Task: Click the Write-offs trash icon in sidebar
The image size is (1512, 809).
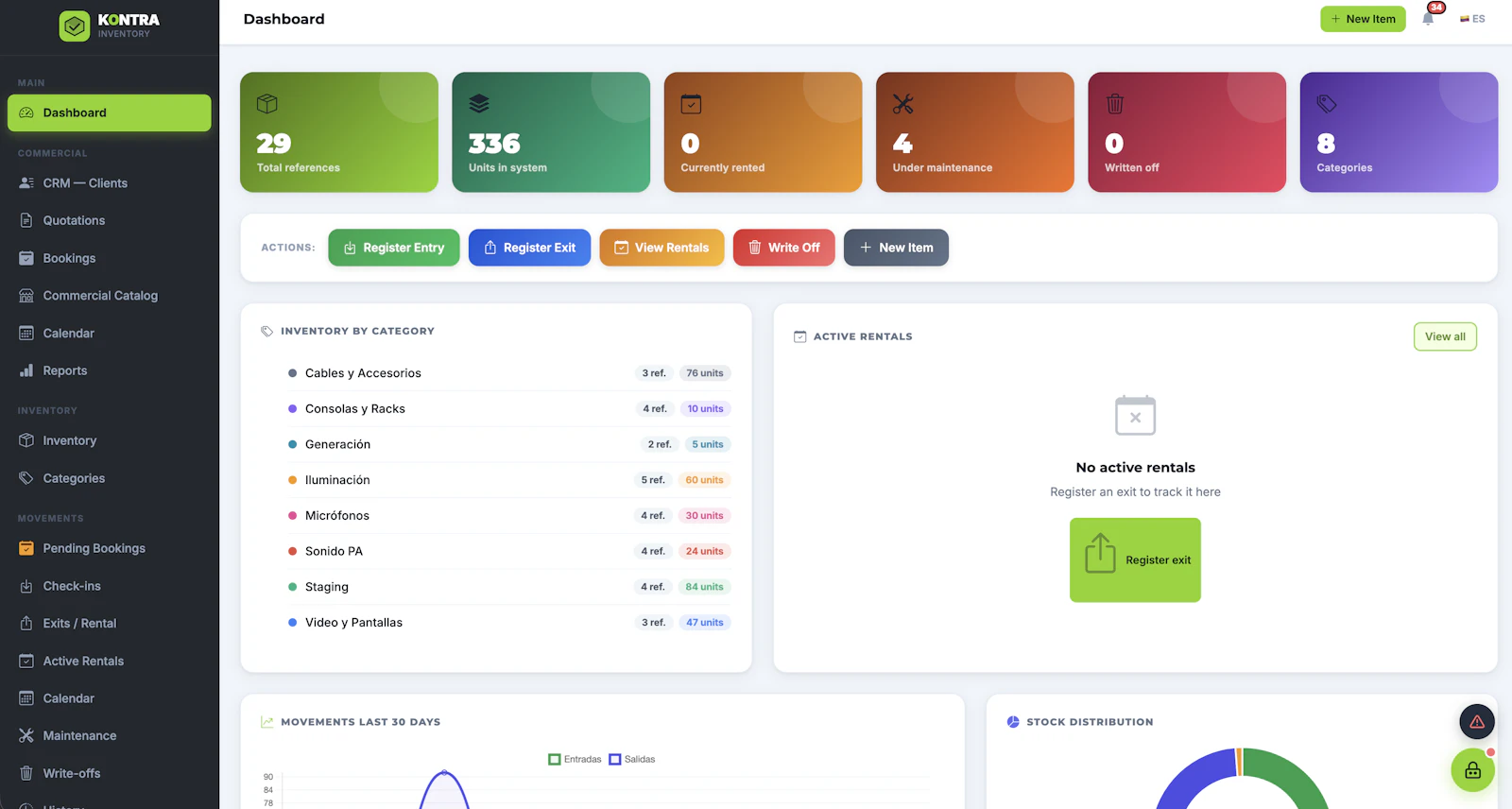Action: [26, 773]
